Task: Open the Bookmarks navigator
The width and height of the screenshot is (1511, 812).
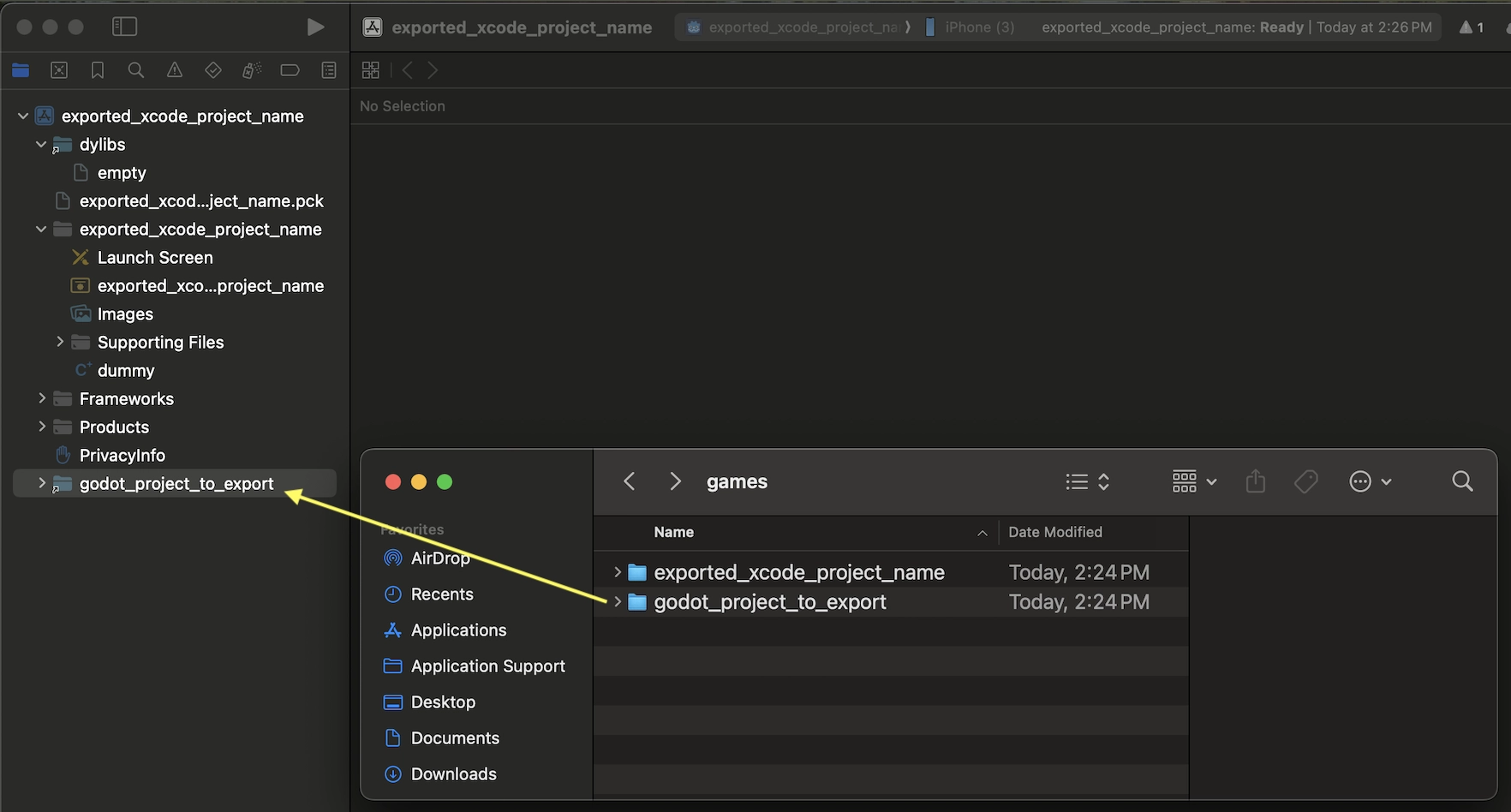Action: [97, 70]
